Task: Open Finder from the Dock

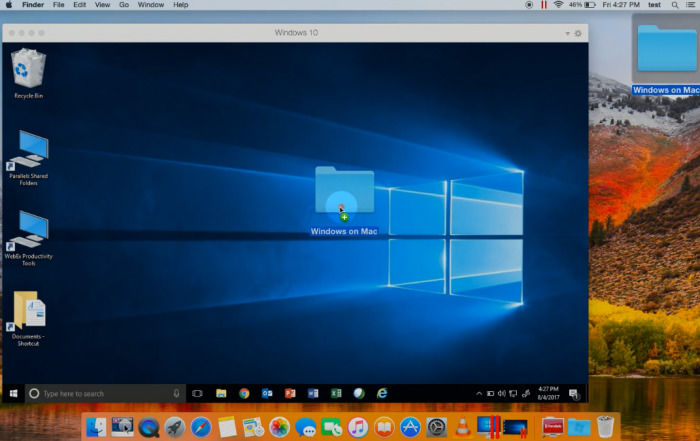Action: [x=96, y=427]
